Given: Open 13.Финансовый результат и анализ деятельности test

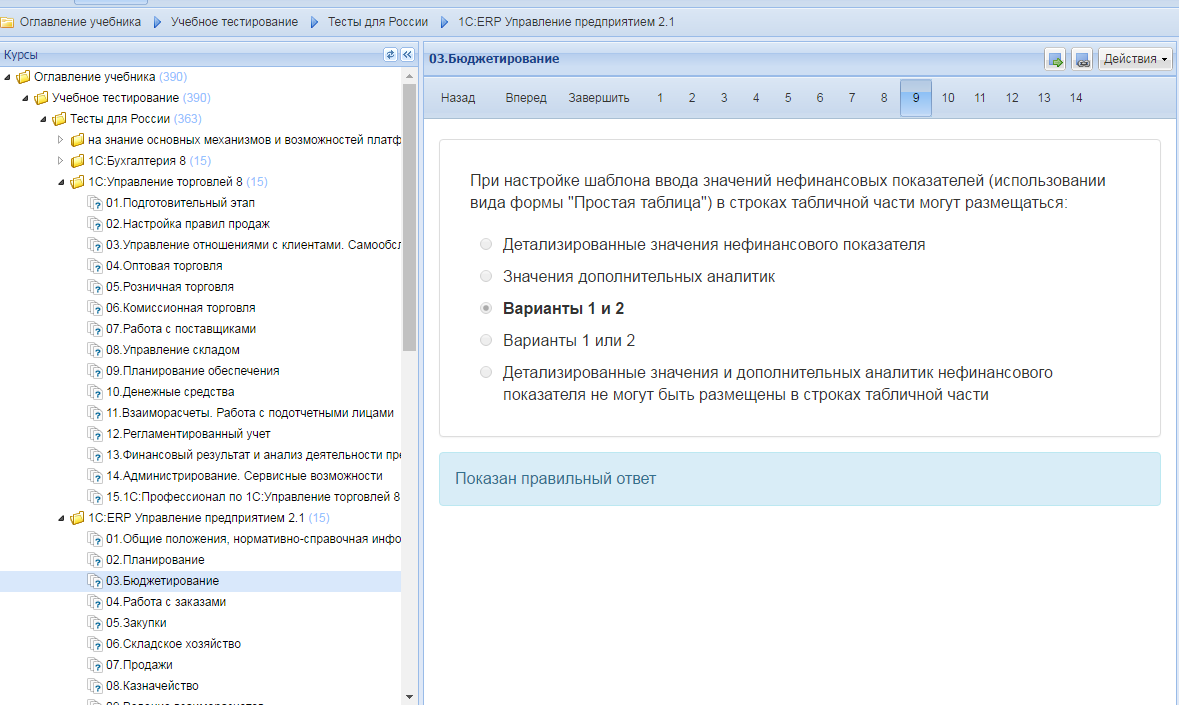Looking at the screenshot, I should 253,455.
